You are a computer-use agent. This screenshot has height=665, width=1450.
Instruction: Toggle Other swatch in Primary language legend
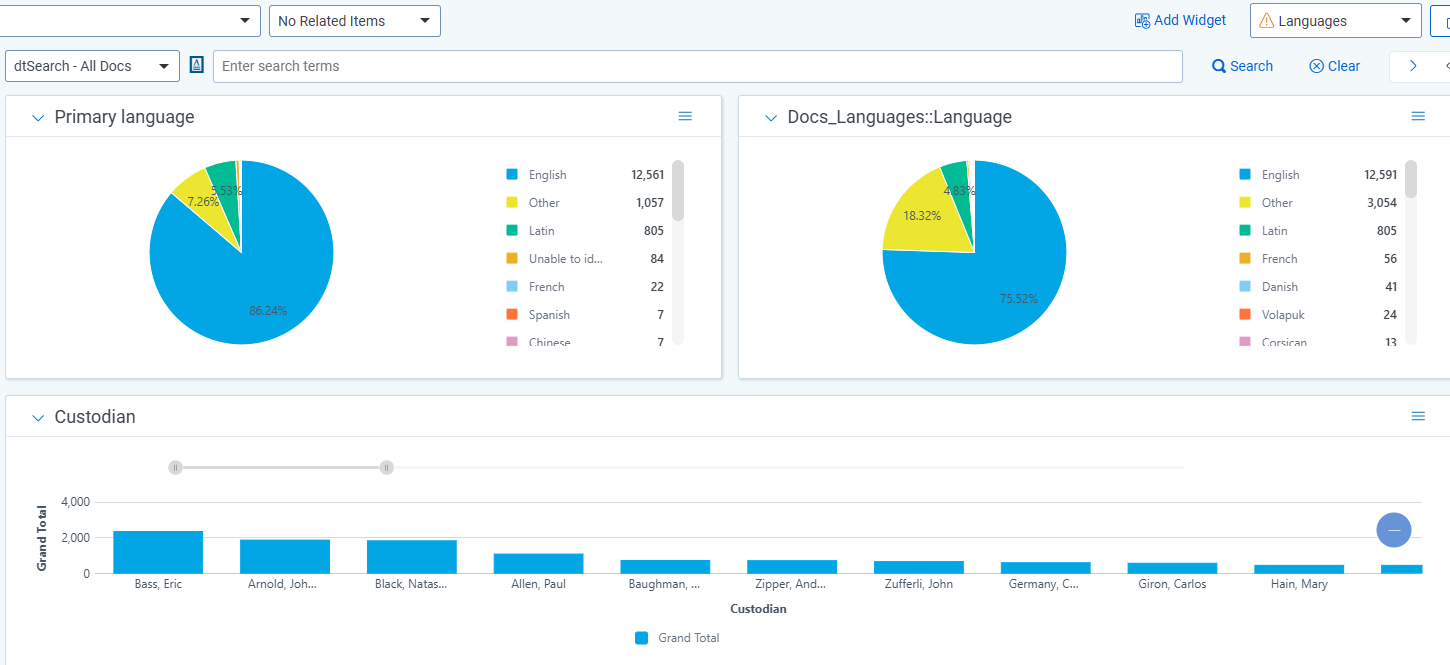(512, 202)
